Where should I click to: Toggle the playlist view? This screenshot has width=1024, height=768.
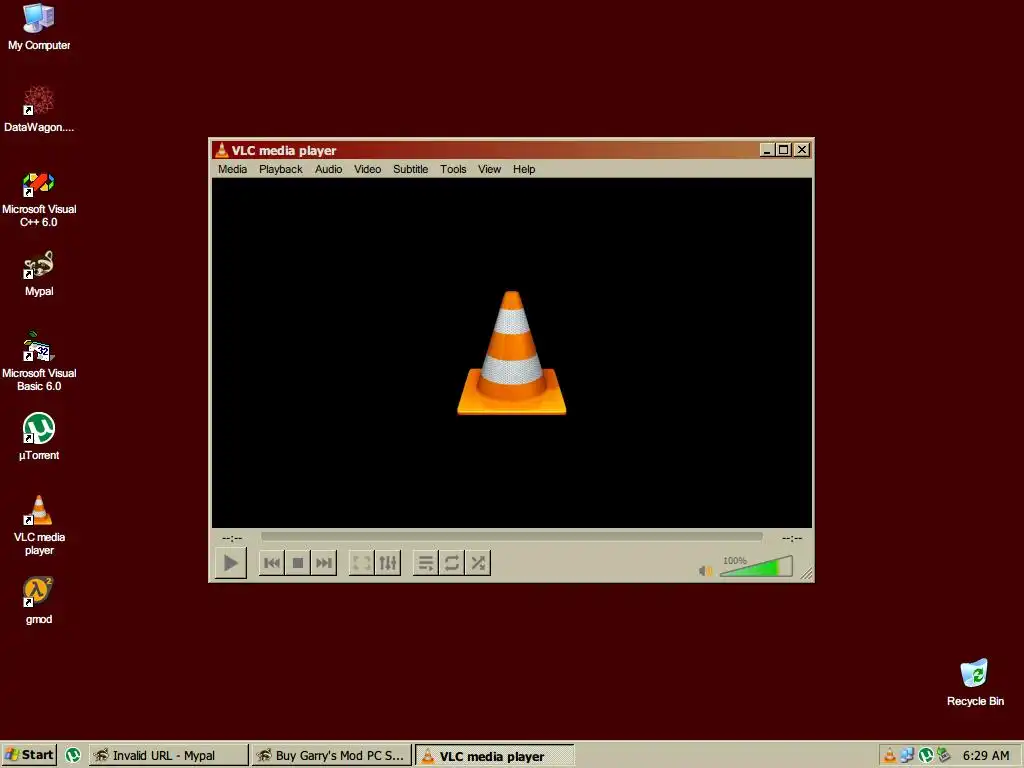[x=426, y=563]
